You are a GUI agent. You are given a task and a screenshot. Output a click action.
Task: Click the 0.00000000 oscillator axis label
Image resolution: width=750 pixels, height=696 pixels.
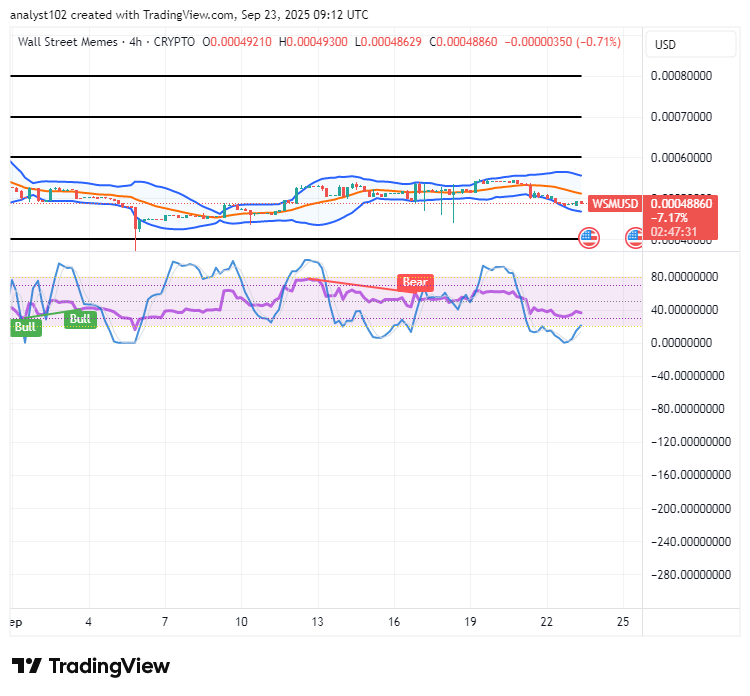click(x=681, y=342)
